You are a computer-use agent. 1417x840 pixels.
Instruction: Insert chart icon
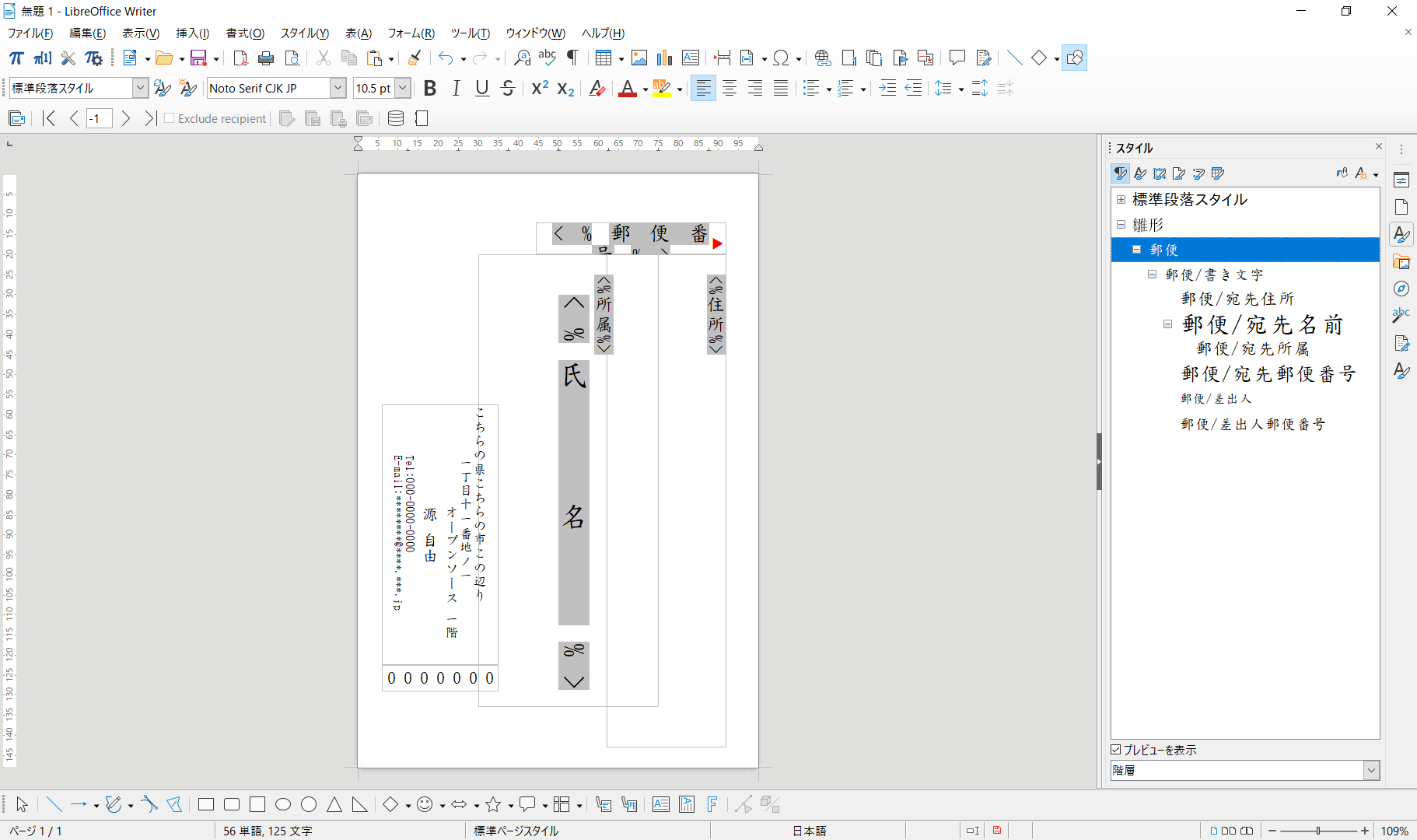click(x=664, y=58)
